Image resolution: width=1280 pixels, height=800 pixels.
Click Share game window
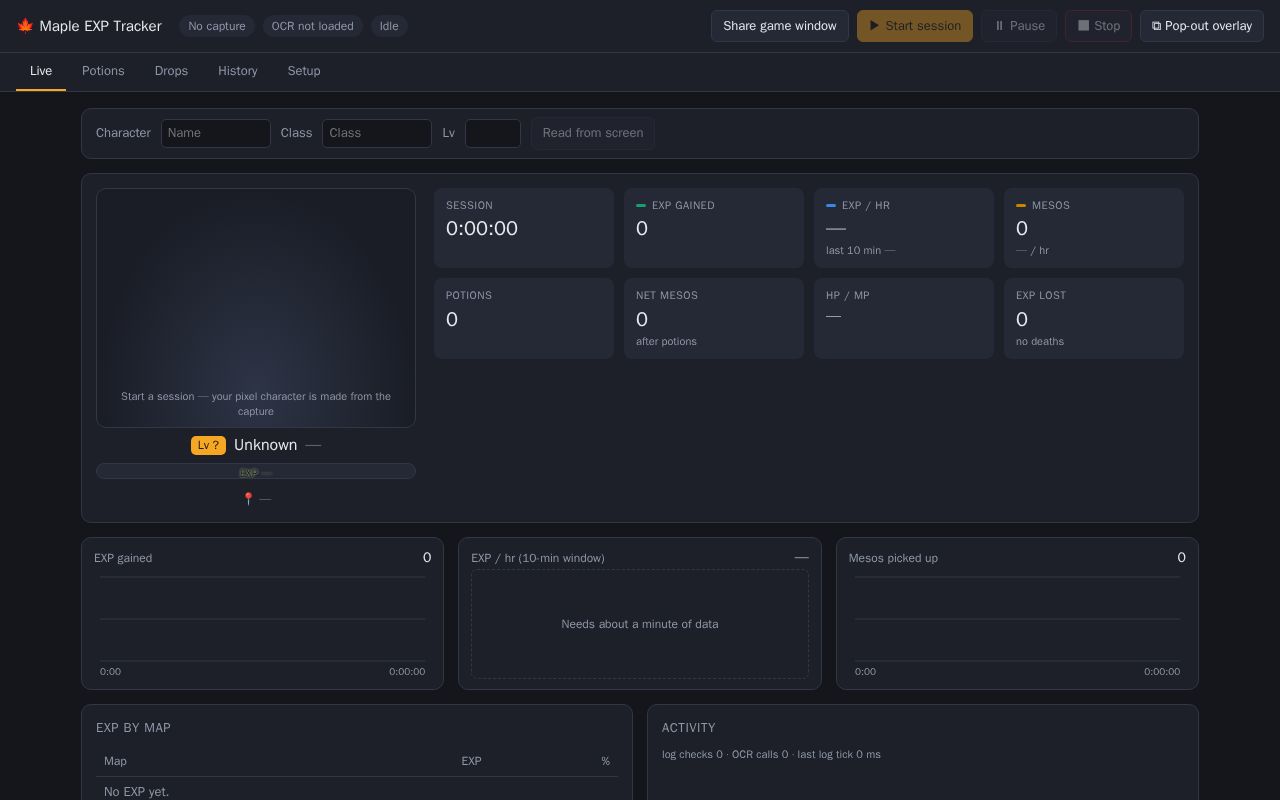[780, 26]
